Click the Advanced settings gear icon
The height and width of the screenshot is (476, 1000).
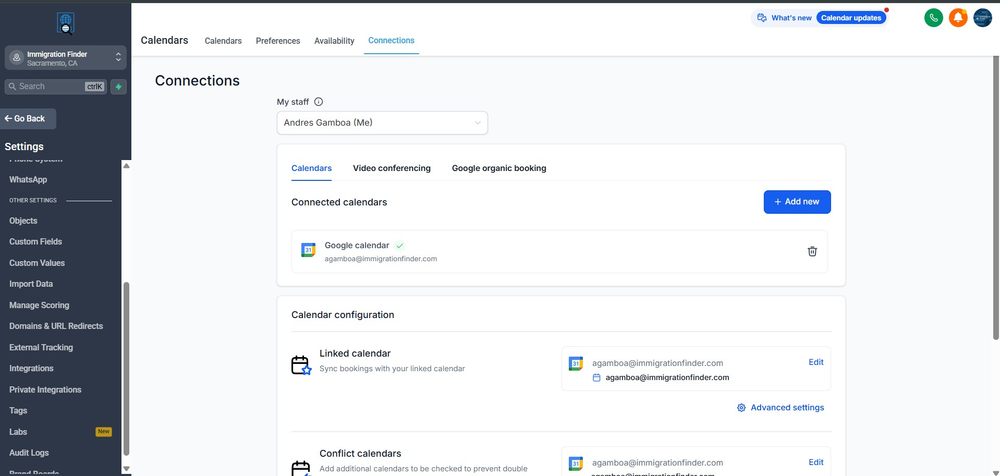[741, 408]
